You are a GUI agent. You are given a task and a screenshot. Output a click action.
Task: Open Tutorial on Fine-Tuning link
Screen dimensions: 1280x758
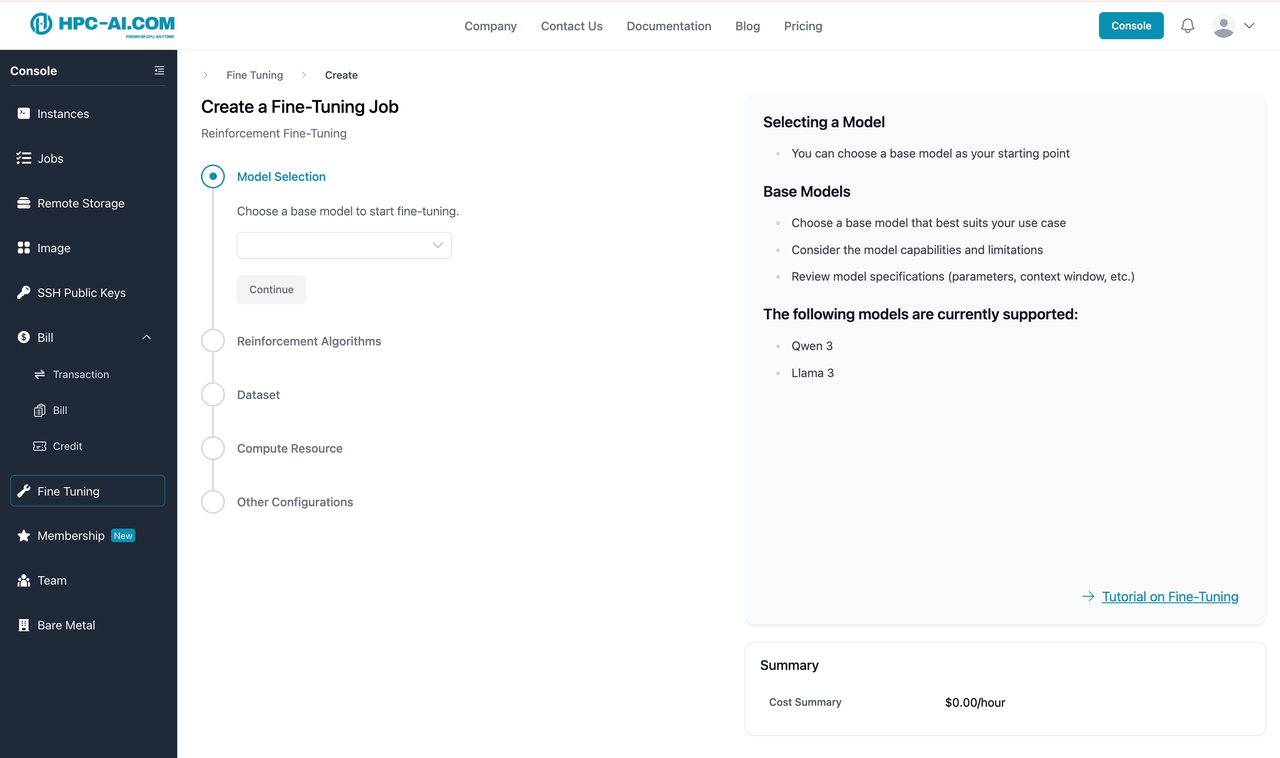click(x=1170, y=597)
